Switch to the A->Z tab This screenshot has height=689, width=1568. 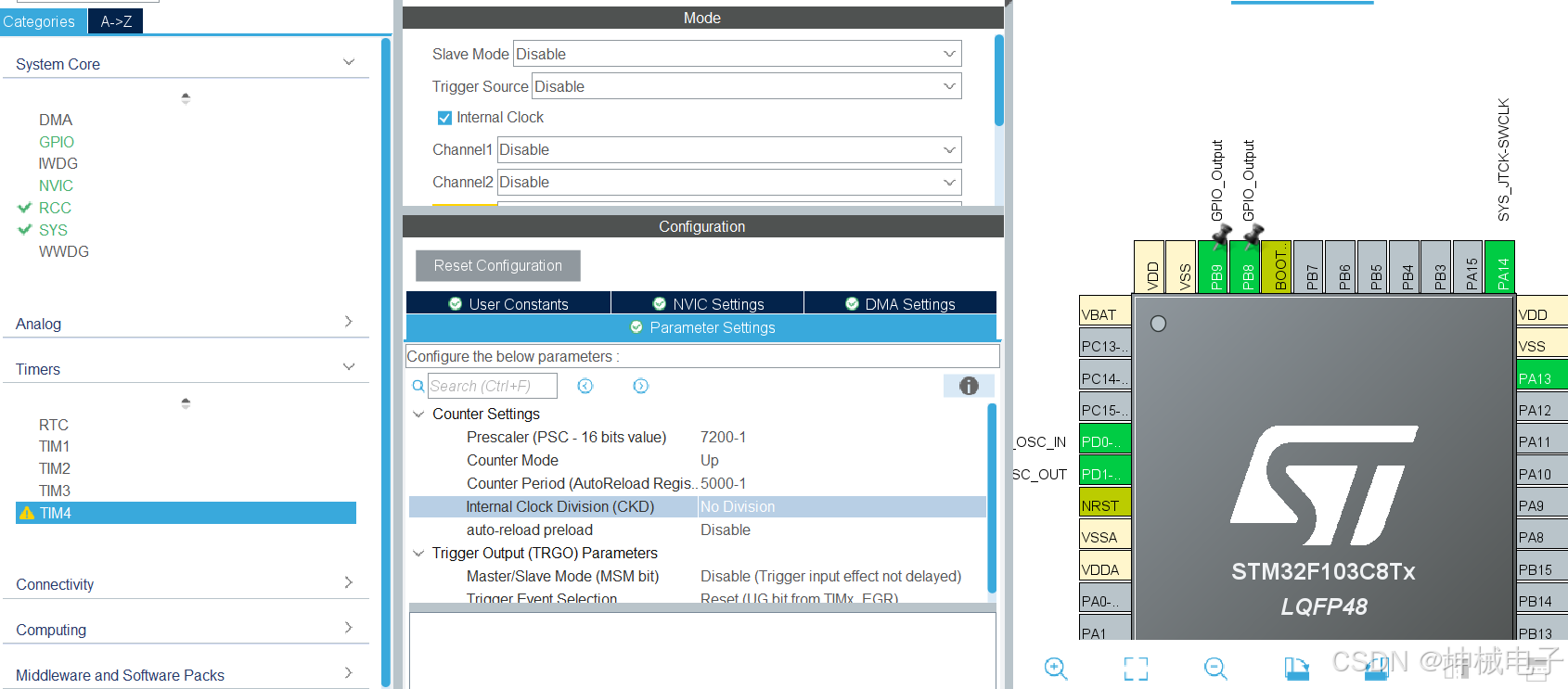116,21
